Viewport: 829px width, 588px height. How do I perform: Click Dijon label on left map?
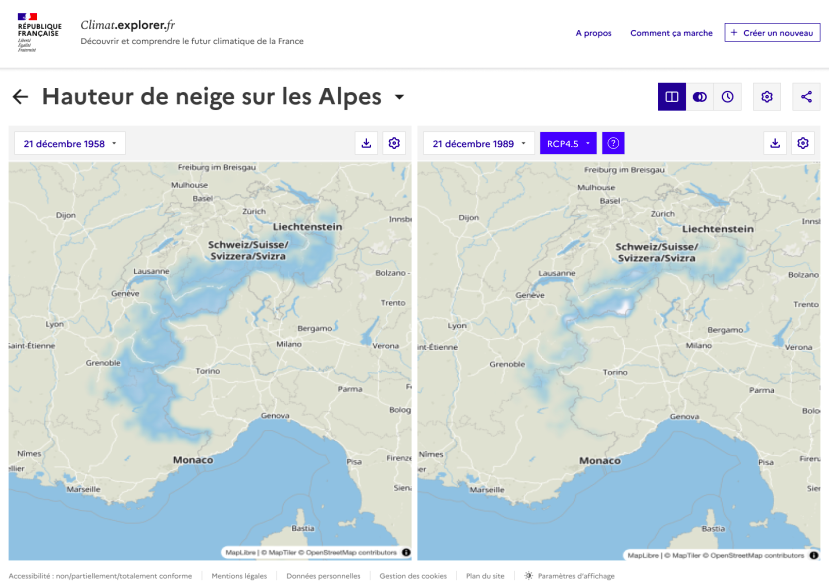click(x=66, y=215)
